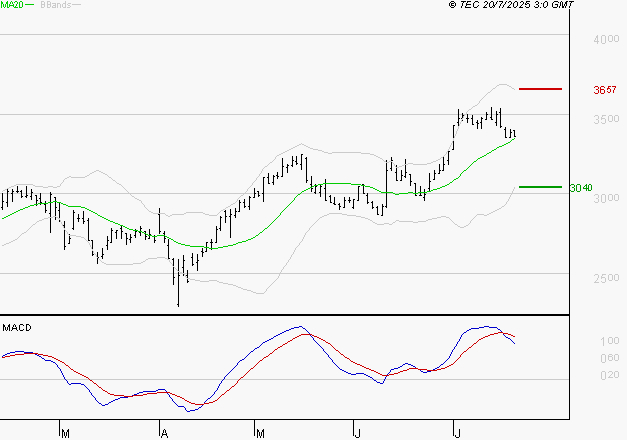Click the first J month label
627x440 pixels.
(358, 434)
